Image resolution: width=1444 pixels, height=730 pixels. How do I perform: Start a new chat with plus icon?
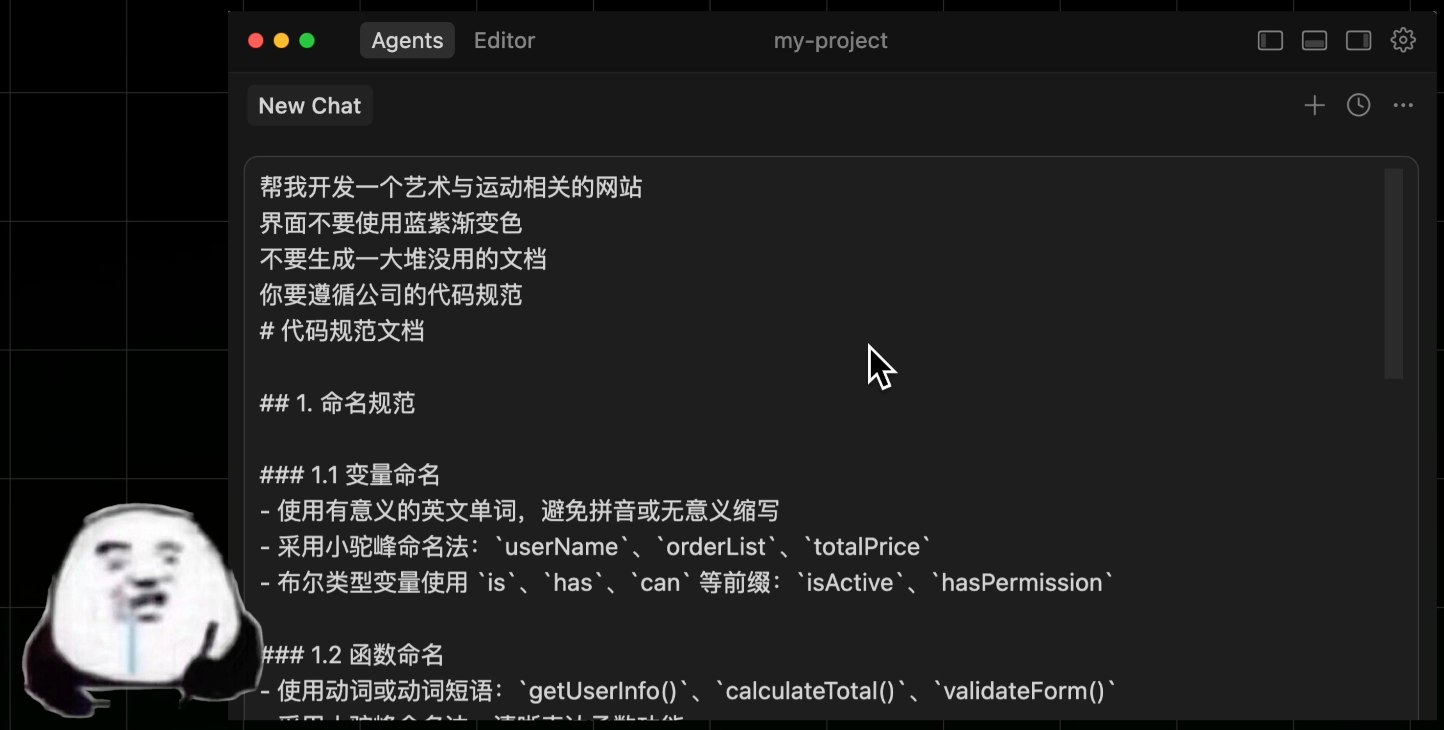(1314, 105)
